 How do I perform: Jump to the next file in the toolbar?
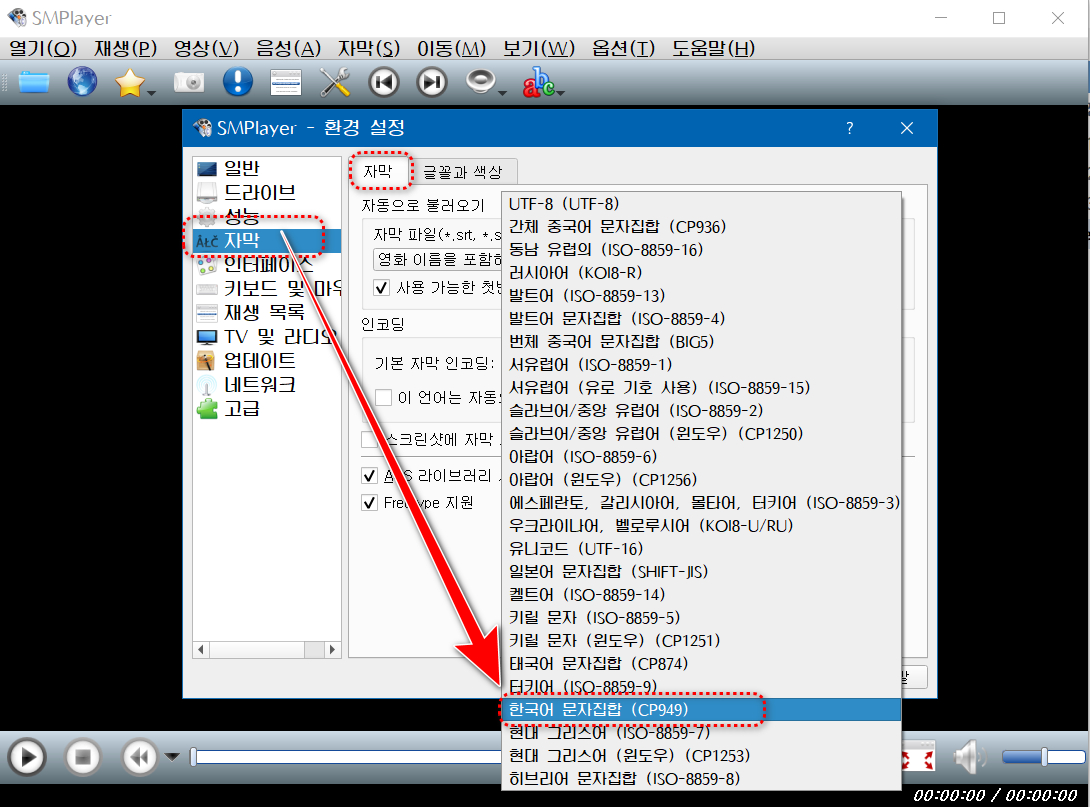(432, 83)
